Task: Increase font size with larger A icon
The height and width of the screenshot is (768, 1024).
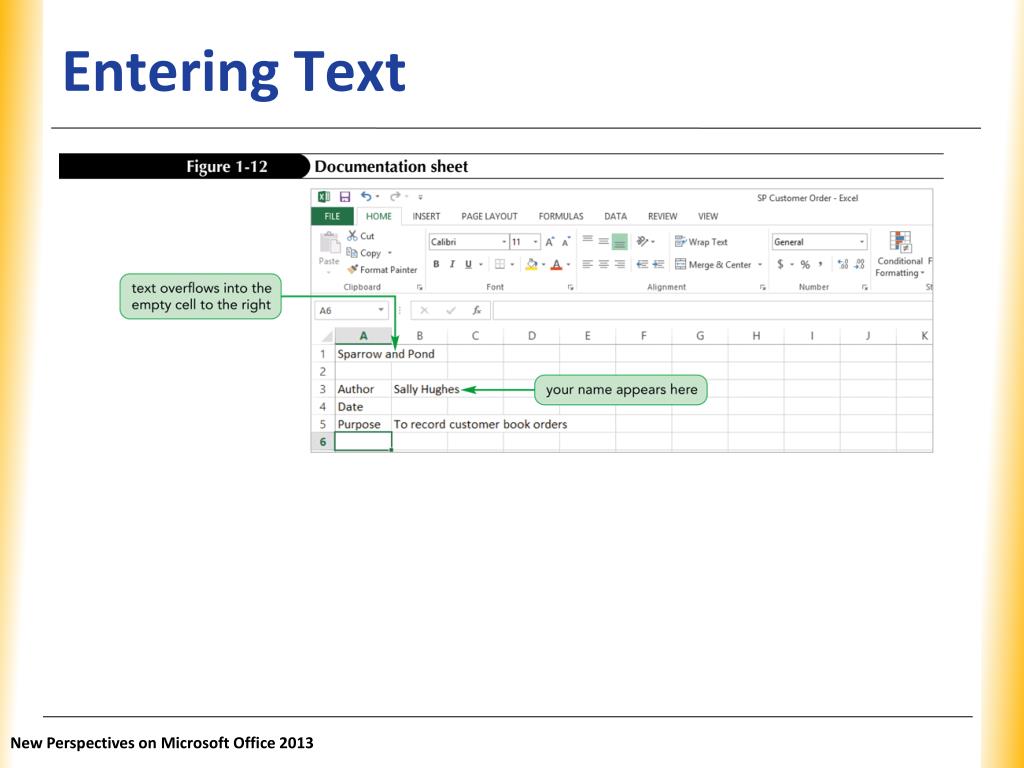Action: click(550, 242)
